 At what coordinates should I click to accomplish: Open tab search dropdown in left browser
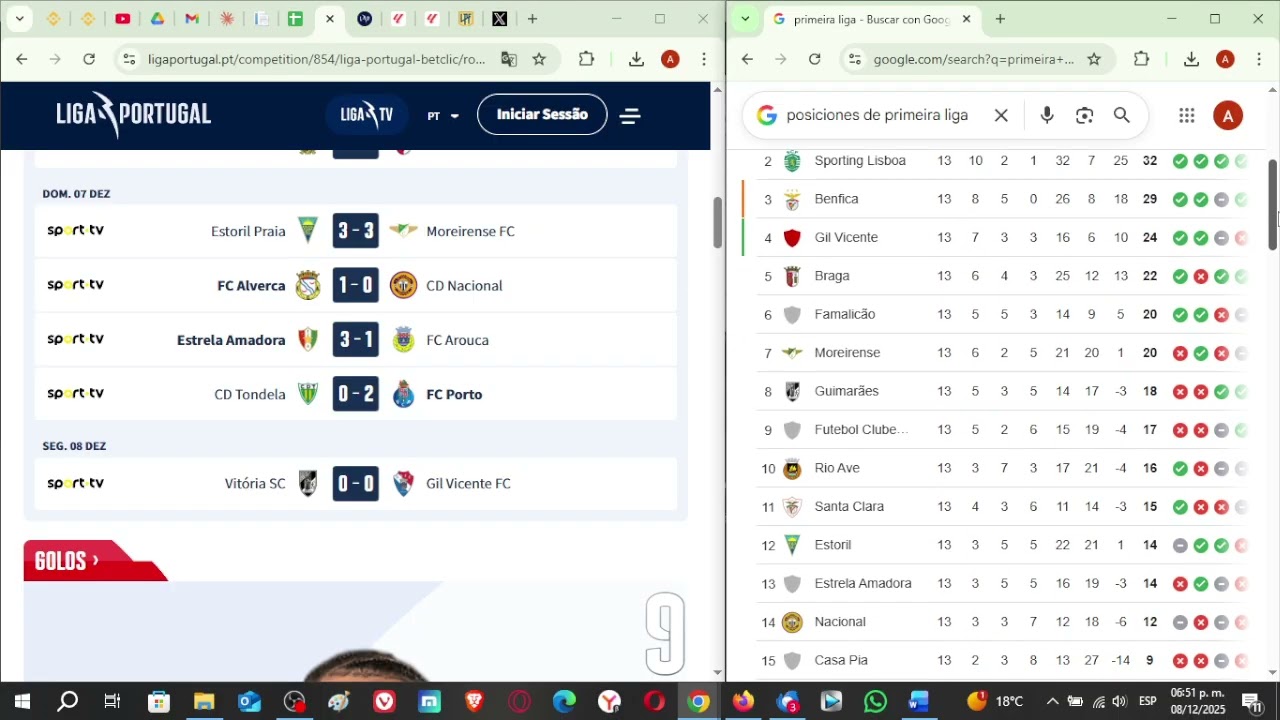point(19,19)
